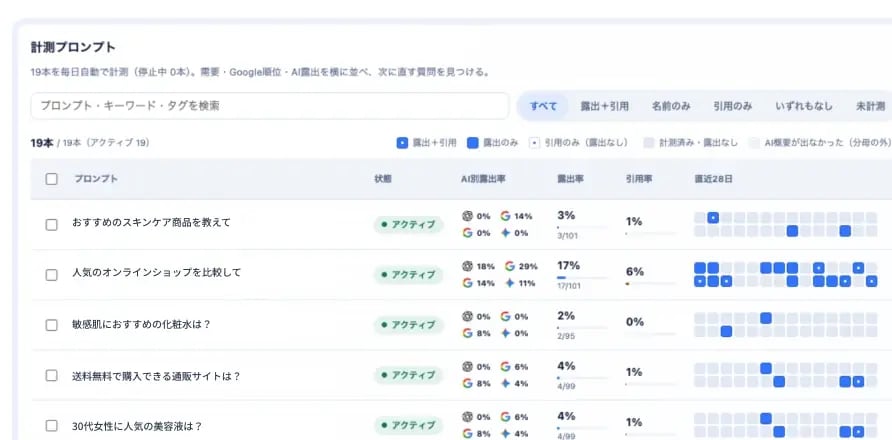Tick the 送料無料で購入できる通販サイトは？ checkbox
Image resolution: width=892 pixels, height=440 pixels.
coord(51,375)
